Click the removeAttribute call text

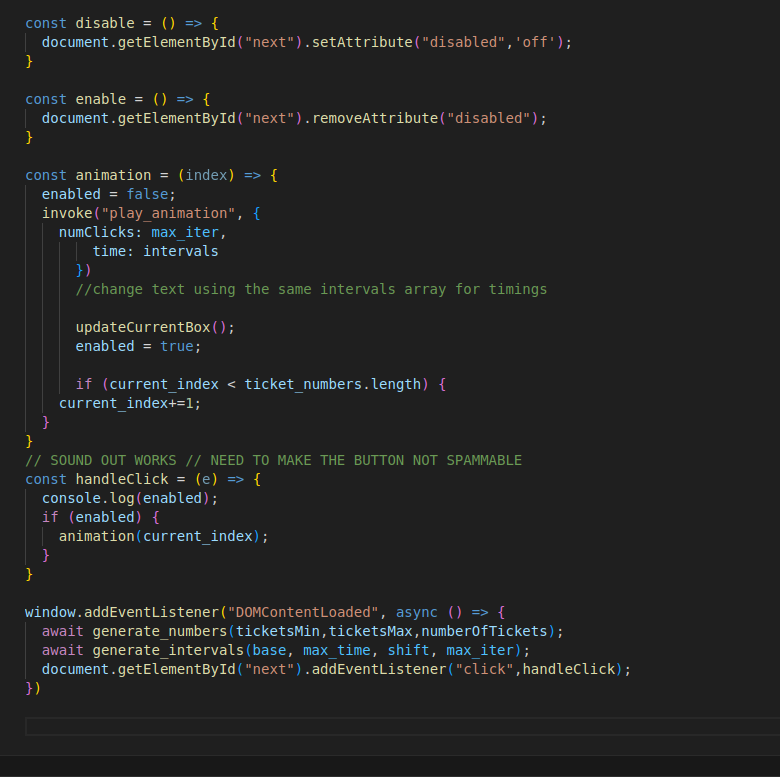(x=375, y=118)
